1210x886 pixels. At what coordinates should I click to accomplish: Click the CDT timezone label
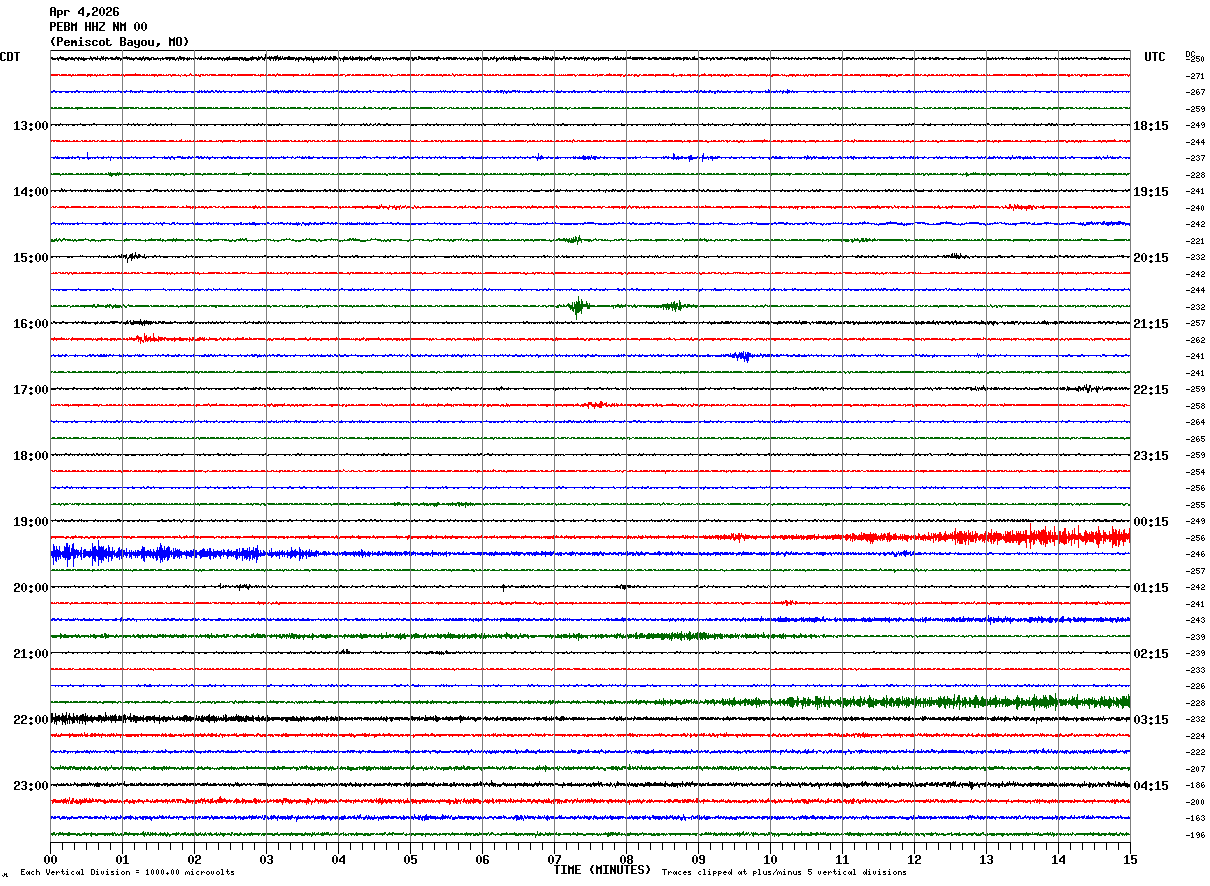(10, 57)
